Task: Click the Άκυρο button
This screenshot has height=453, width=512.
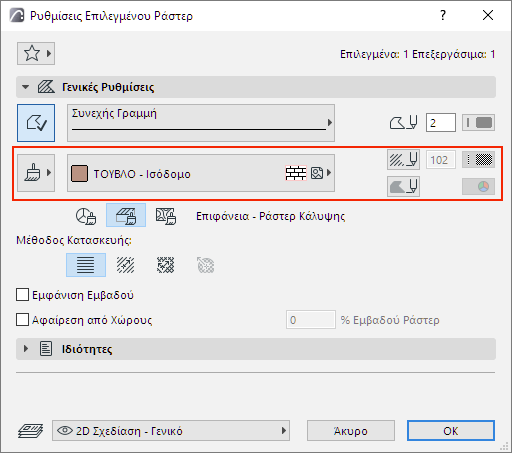Action: click(351, 431)
